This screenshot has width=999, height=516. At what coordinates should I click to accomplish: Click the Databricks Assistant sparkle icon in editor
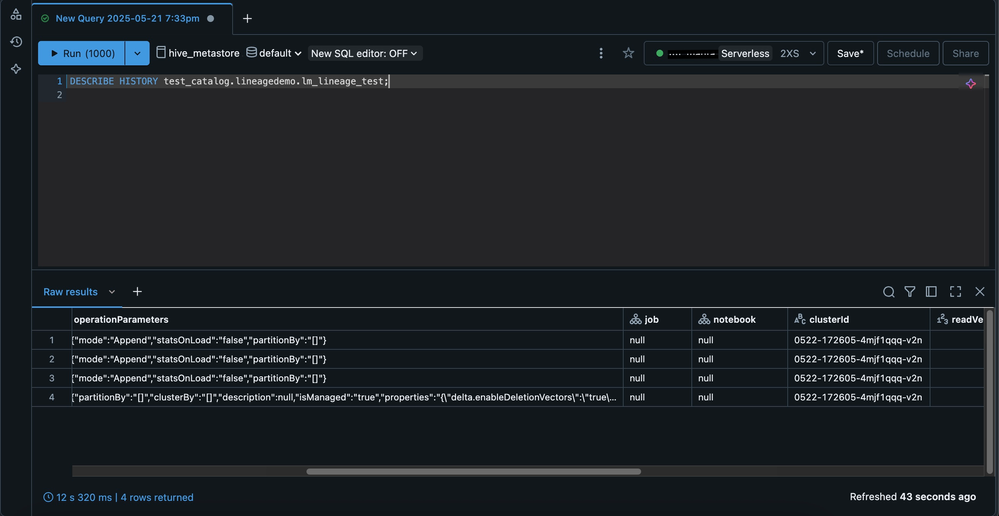(x=970, y=84)
